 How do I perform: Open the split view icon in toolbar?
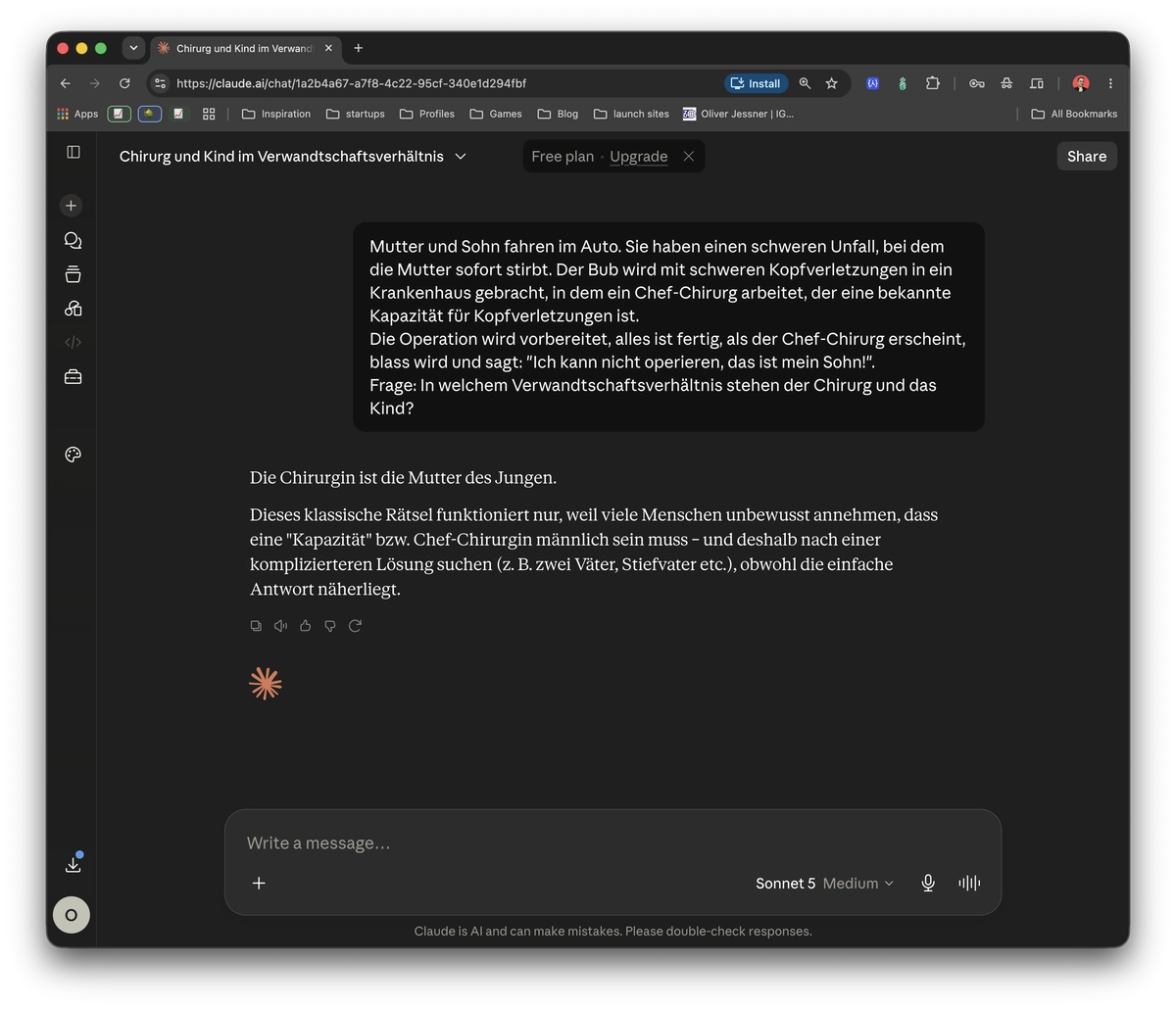[x=1037, y=83]
